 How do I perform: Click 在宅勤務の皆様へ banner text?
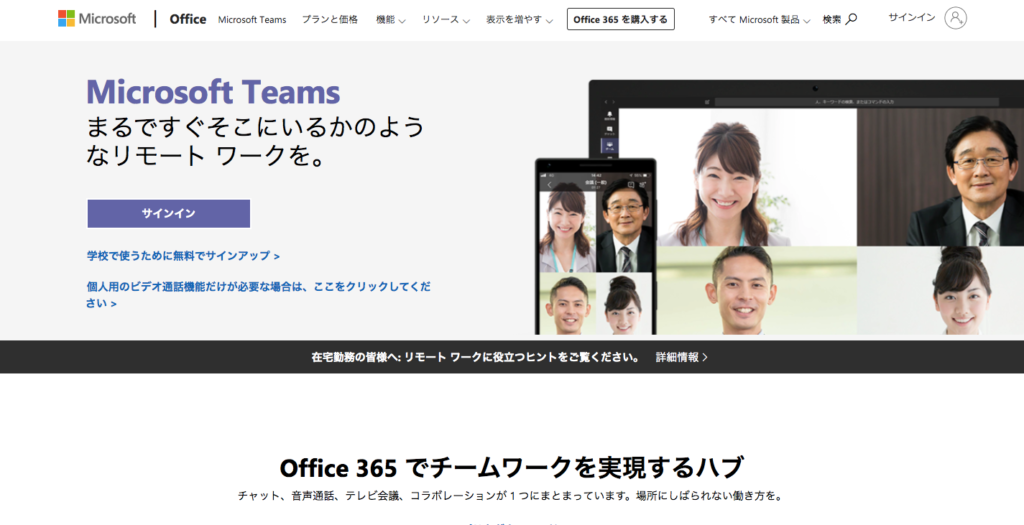tap(475, 357)
